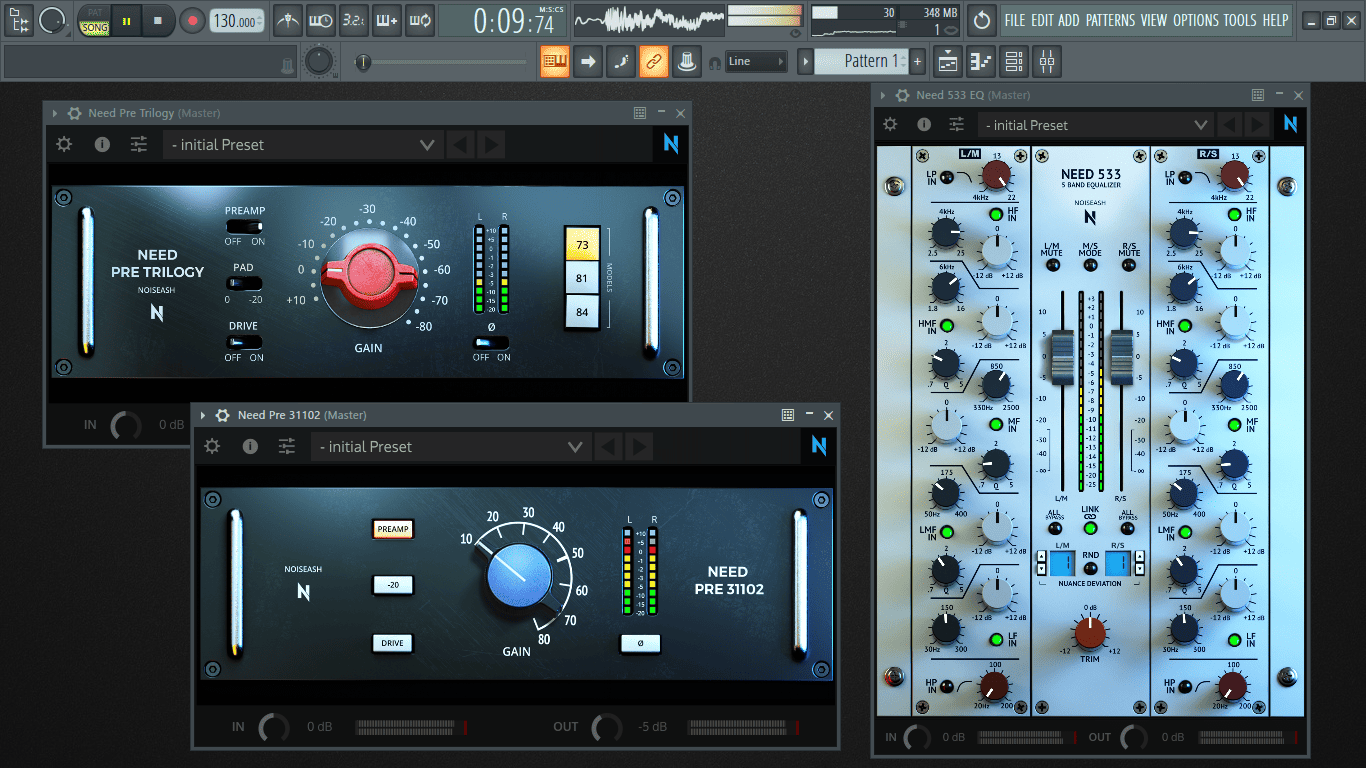Click previous preset arrow in Need Pre 31102

(x=608, y=446)
